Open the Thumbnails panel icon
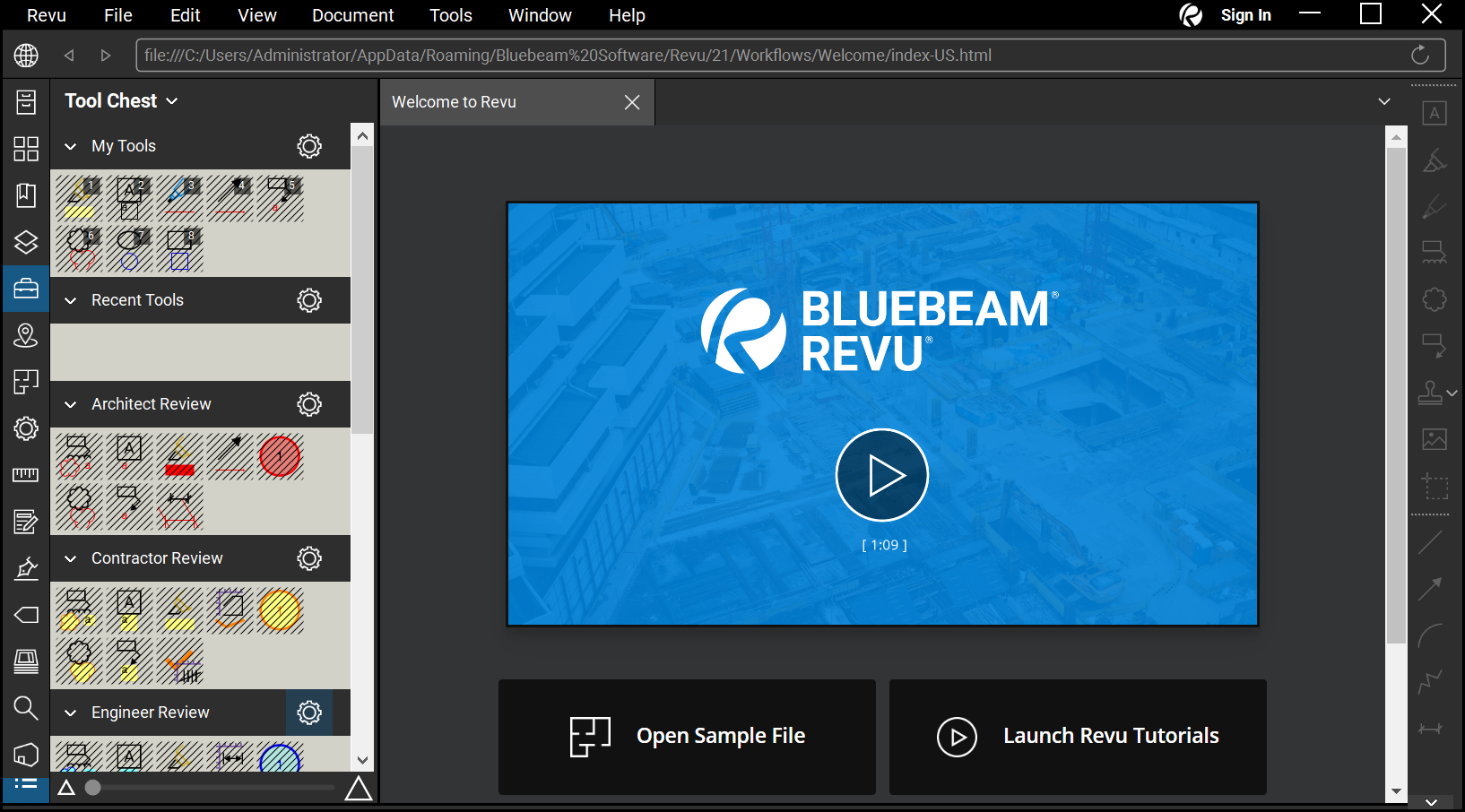Screen dimensions: 1465x812 point(26,148)
